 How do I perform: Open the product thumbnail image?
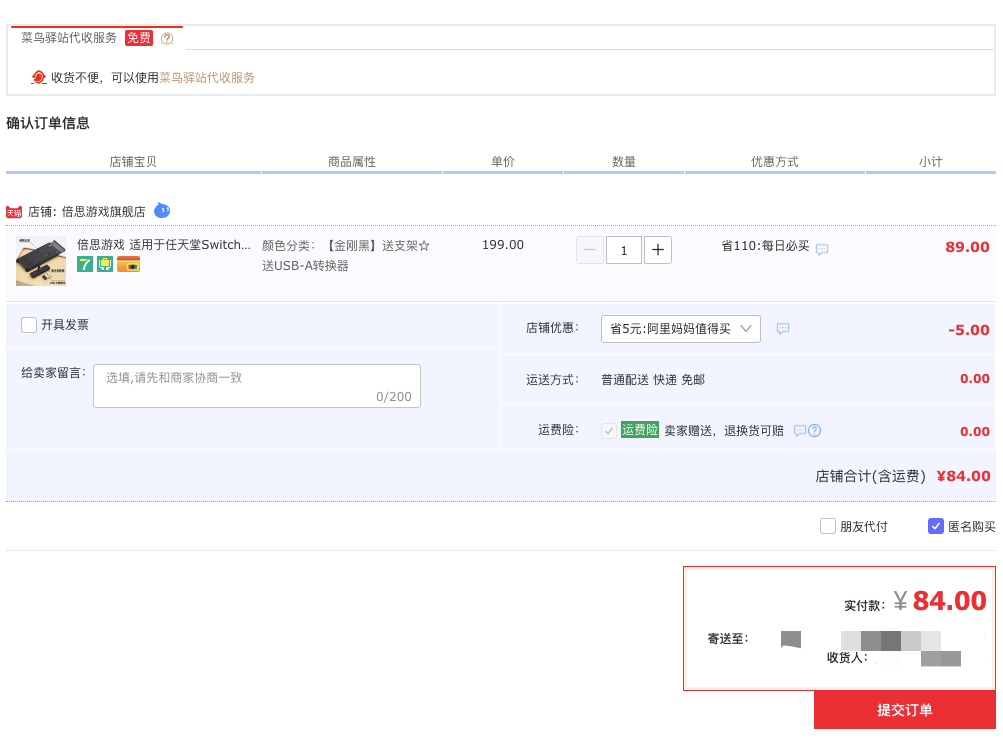coord(41,261)
